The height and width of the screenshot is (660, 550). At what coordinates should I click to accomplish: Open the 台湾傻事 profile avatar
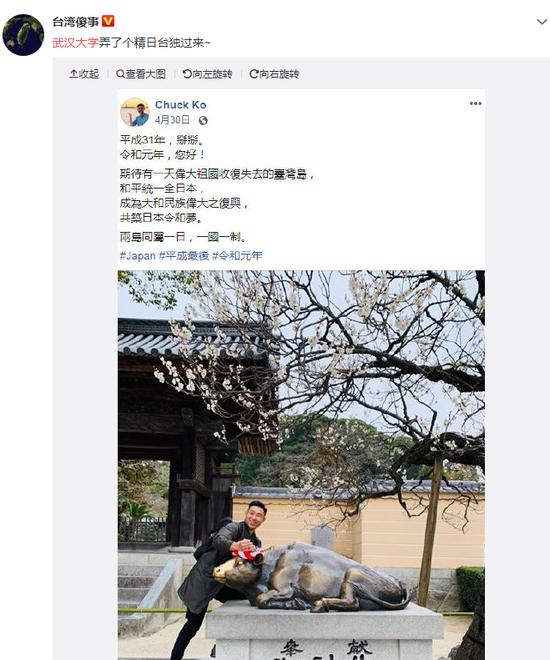23,35
